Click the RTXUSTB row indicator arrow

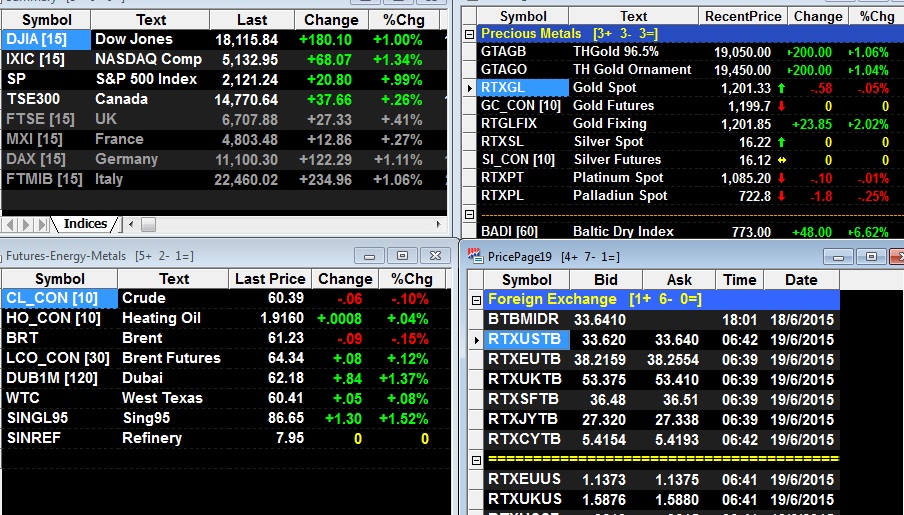[476, 340]
